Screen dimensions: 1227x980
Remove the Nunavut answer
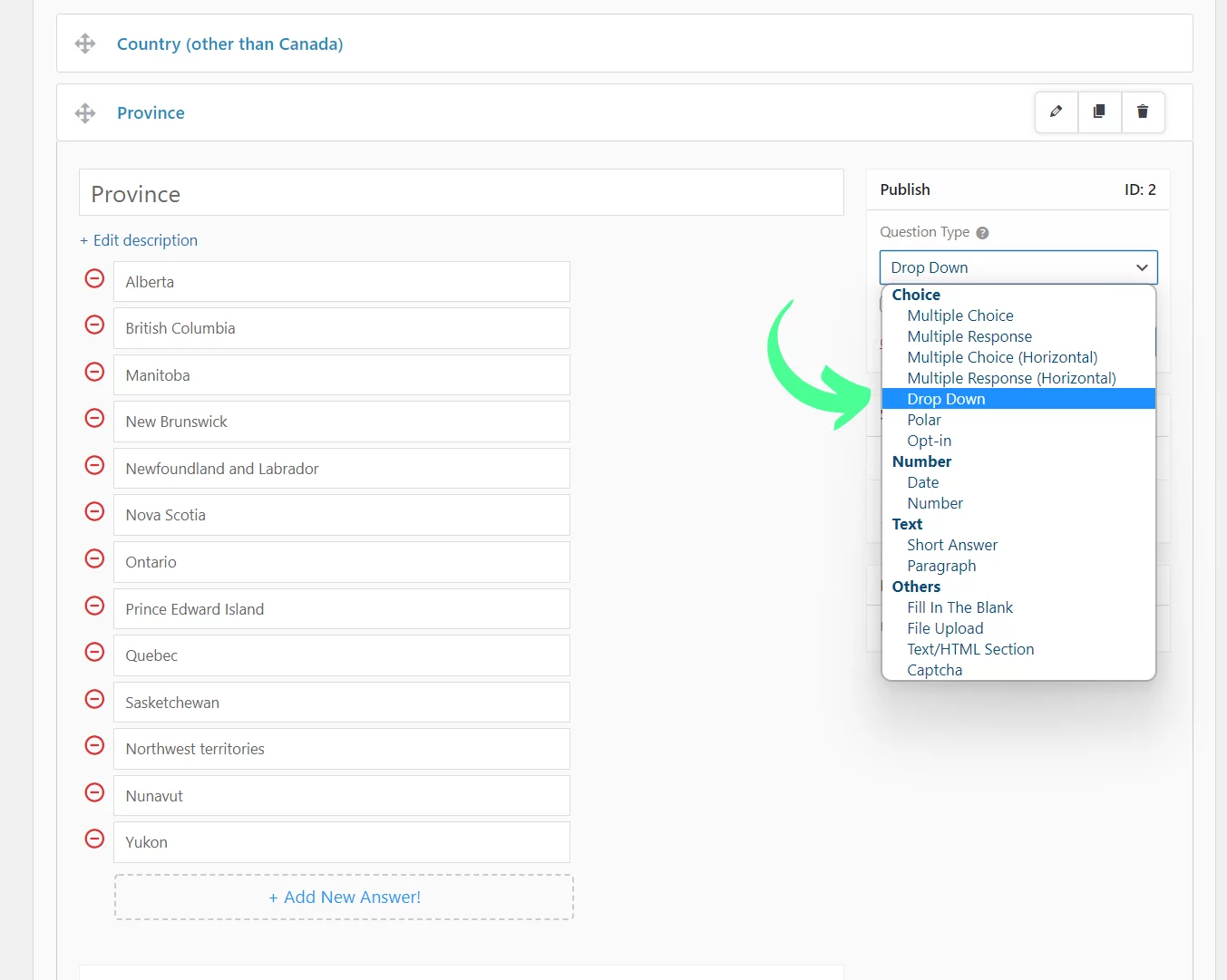coord(94,792)
